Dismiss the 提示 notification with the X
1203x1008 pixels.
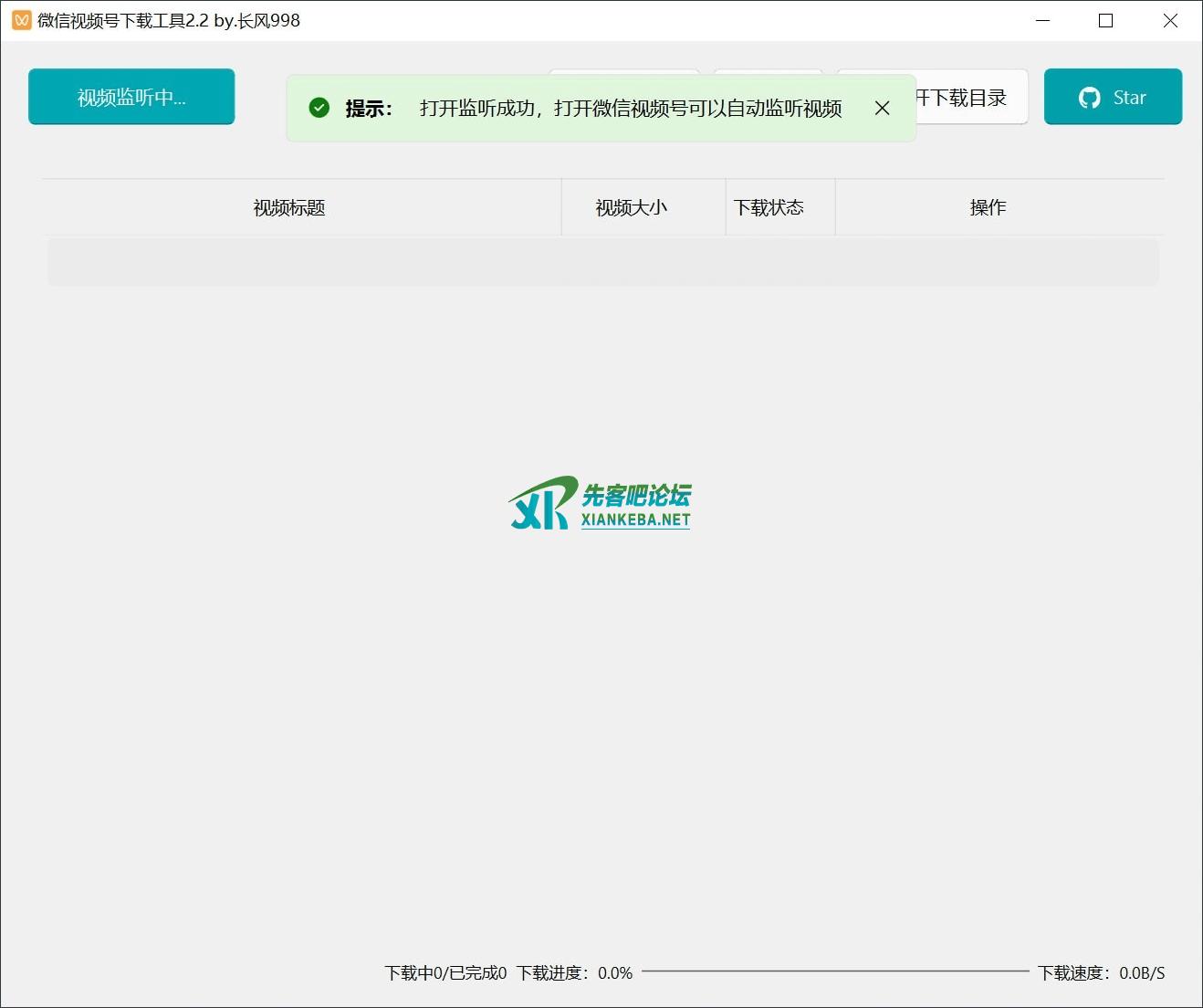(882, 108)
